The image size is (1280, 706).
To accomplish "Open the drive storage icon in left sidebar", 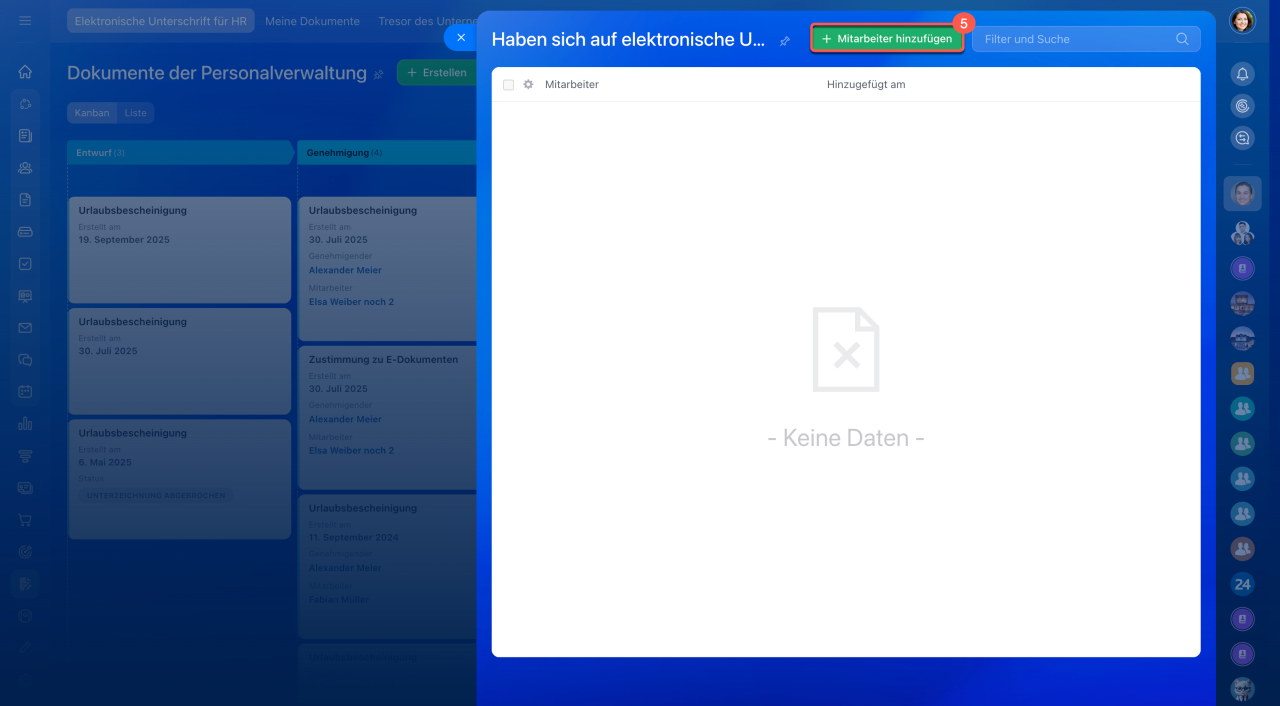I will [x=25, y=232].
